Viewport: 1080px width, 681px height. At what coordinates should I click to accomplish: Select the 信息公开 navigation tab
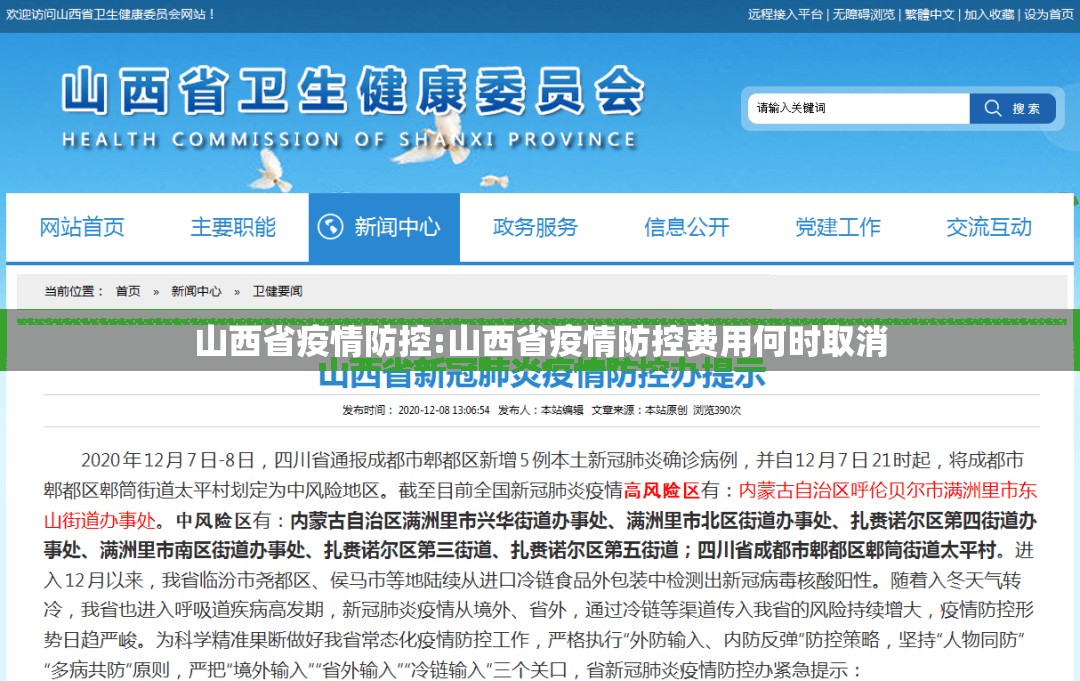coord(686,227)
